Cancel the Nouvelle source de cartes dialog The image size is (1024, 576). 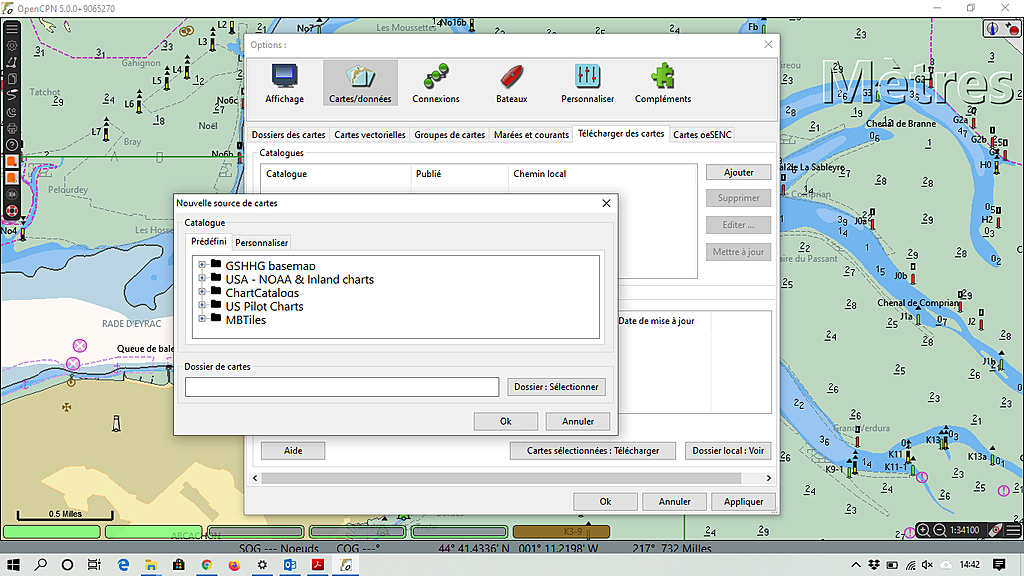coord(578,421)
